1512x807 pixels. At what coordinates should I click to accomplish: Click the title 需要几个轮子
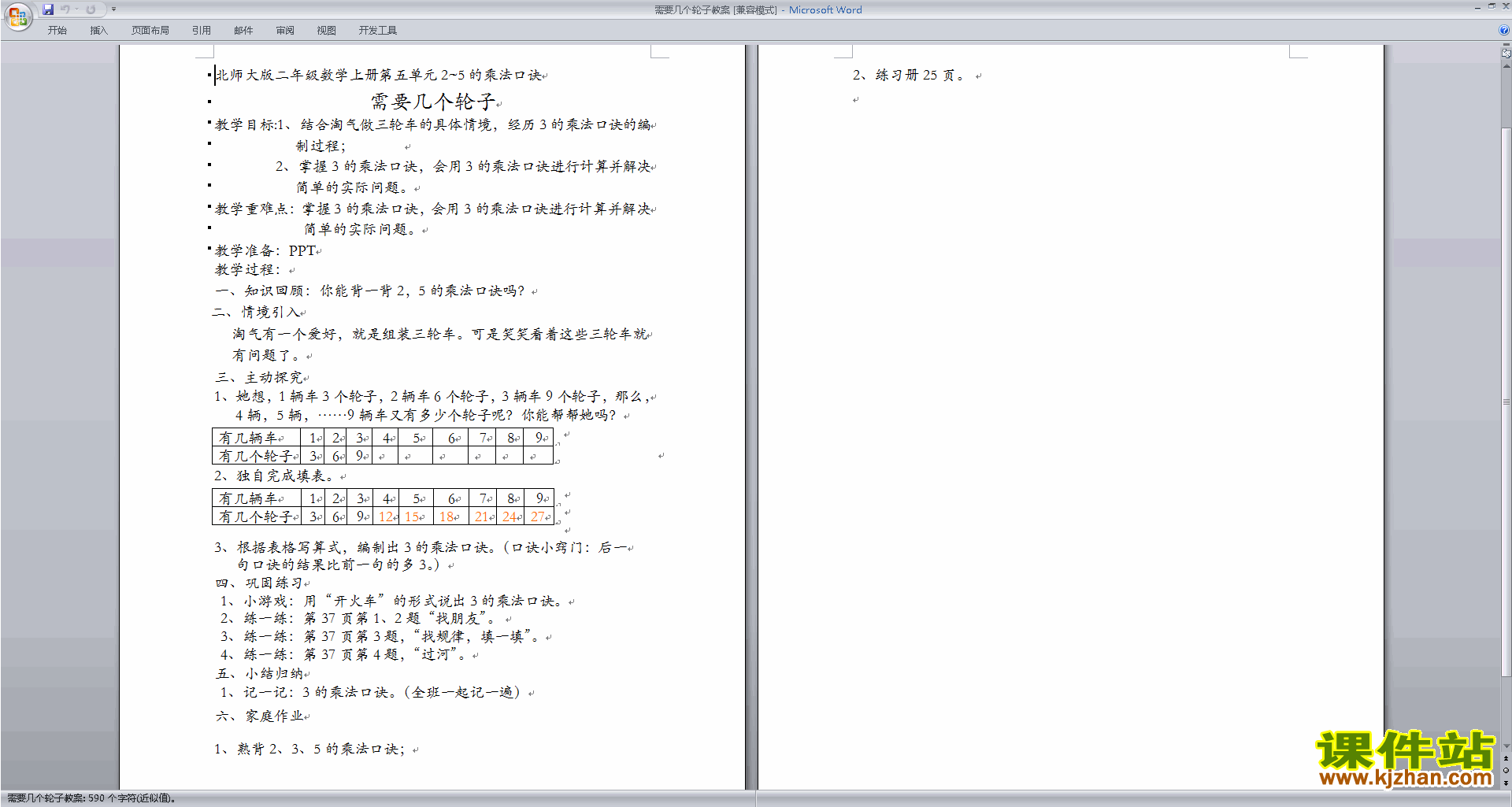(433, 102)
